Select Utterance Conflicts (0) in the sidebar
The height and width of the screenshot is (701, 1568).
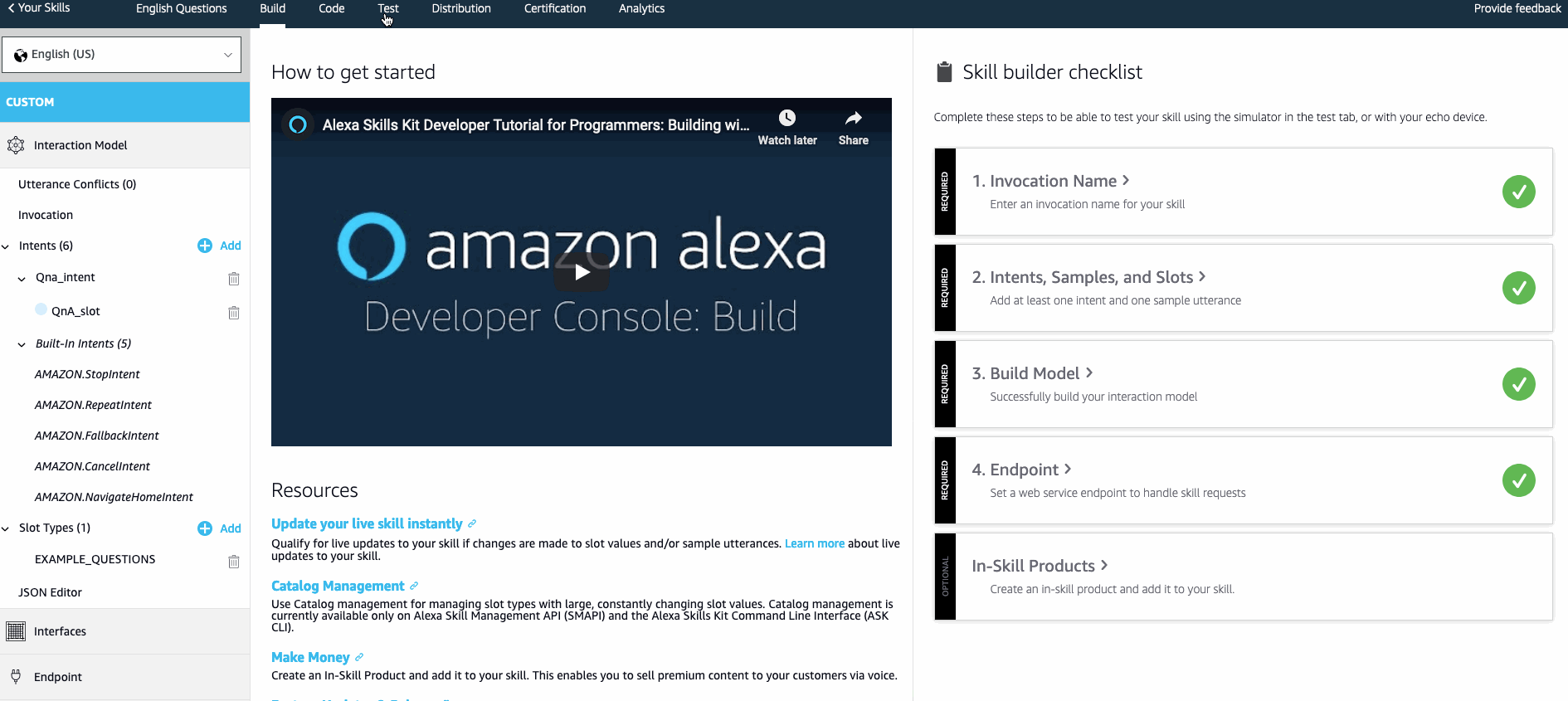coord(77,184)
